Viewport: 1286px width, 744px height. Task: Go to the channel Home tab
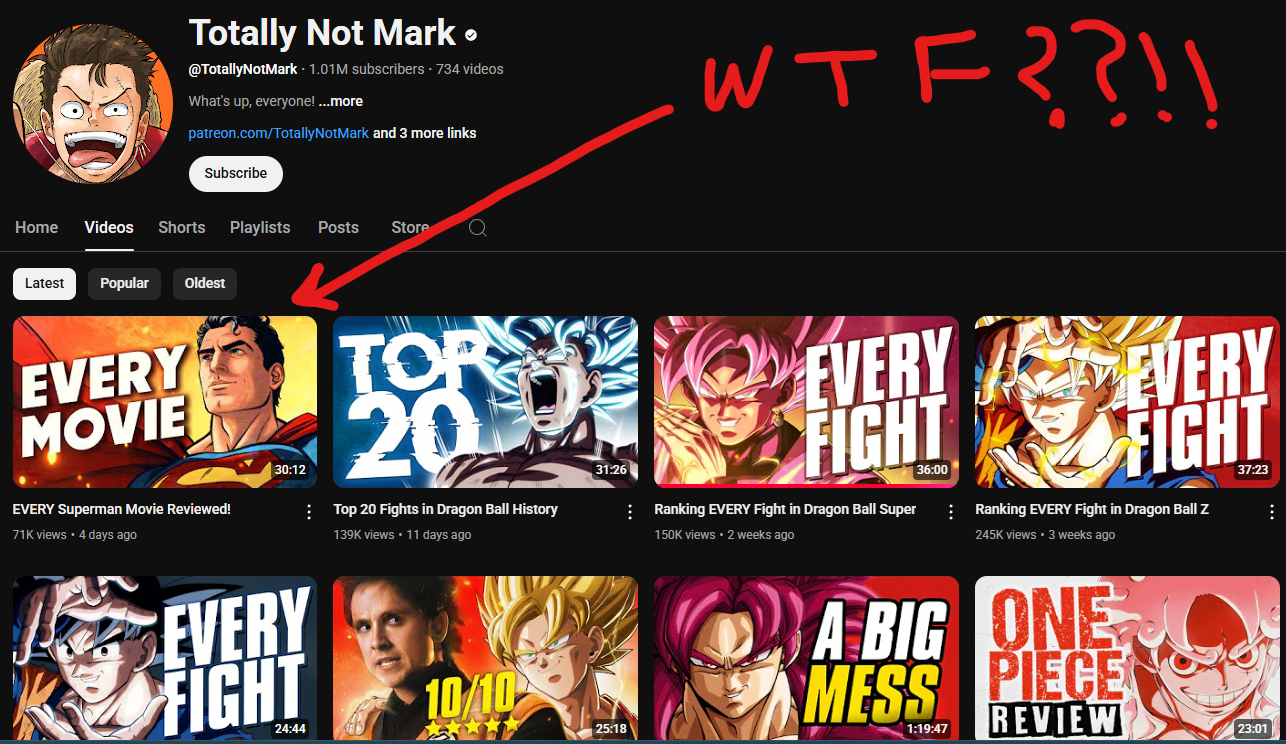click(x=37, y=227)
